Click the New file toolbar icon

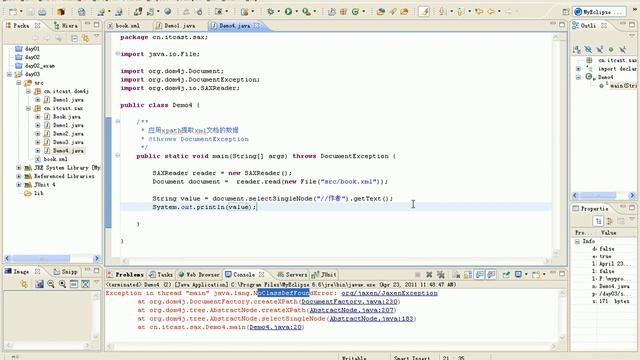coord(13,12)
